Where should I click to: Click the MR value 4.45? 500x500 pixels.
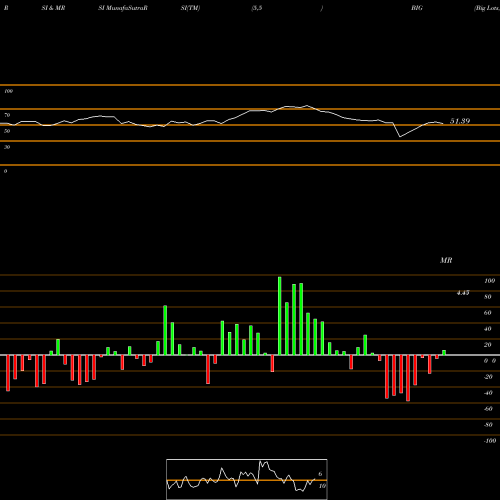tap(463, 293)
